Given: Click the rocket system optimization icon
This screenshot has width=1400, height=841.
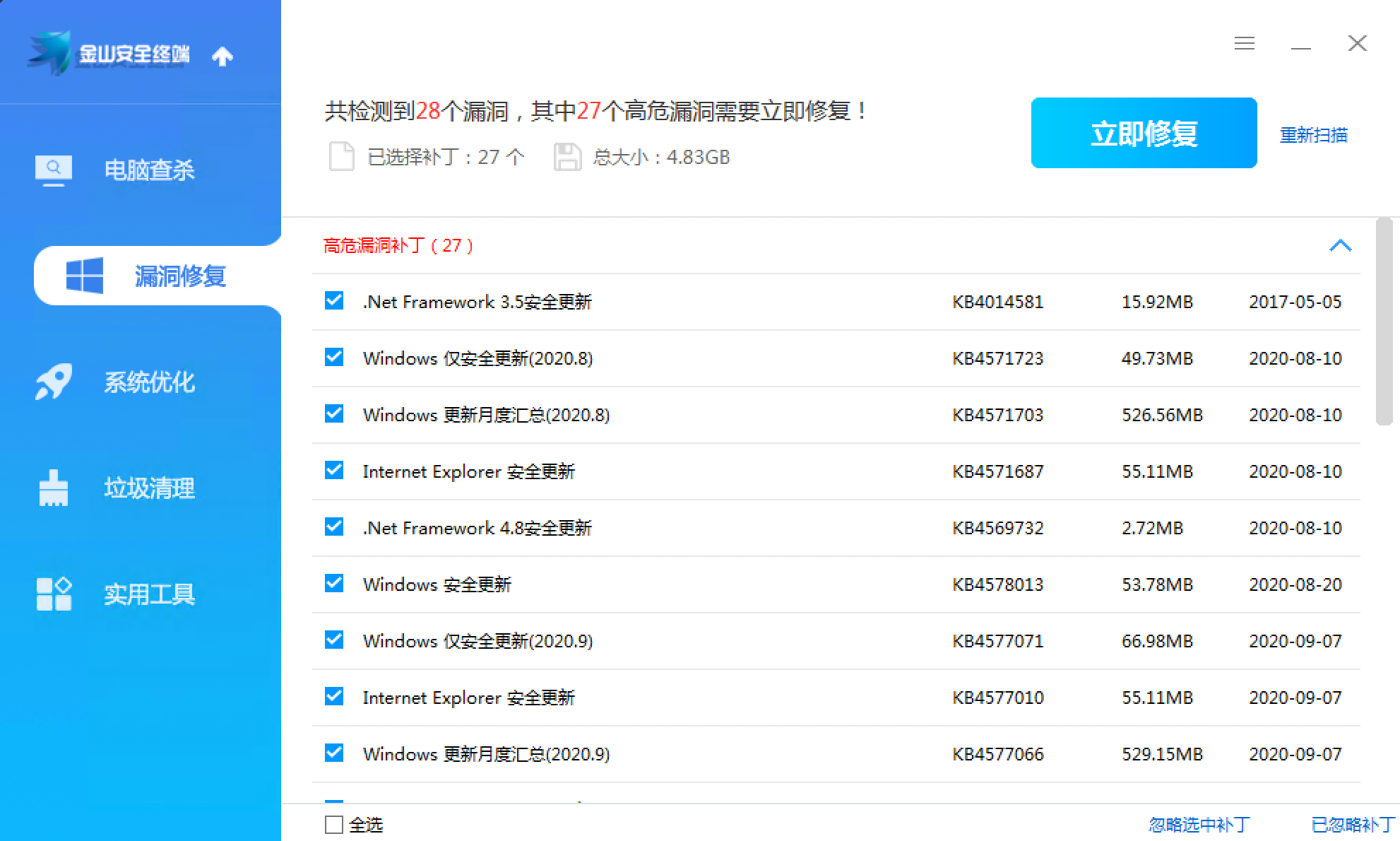Looking at the screenshot, I should (54, 382).
